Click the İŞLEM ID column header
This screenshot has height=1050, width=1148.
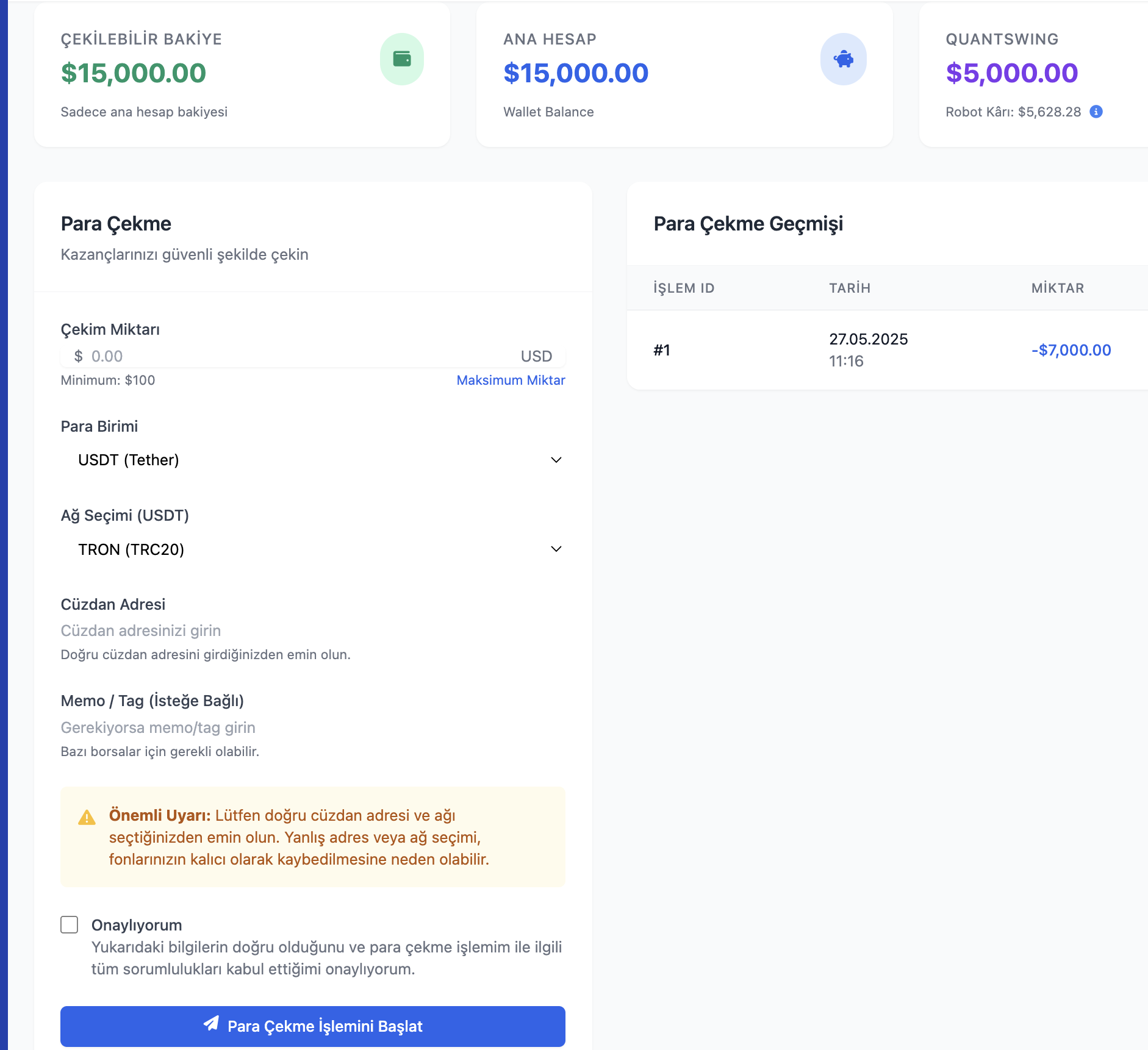point(684,288)
